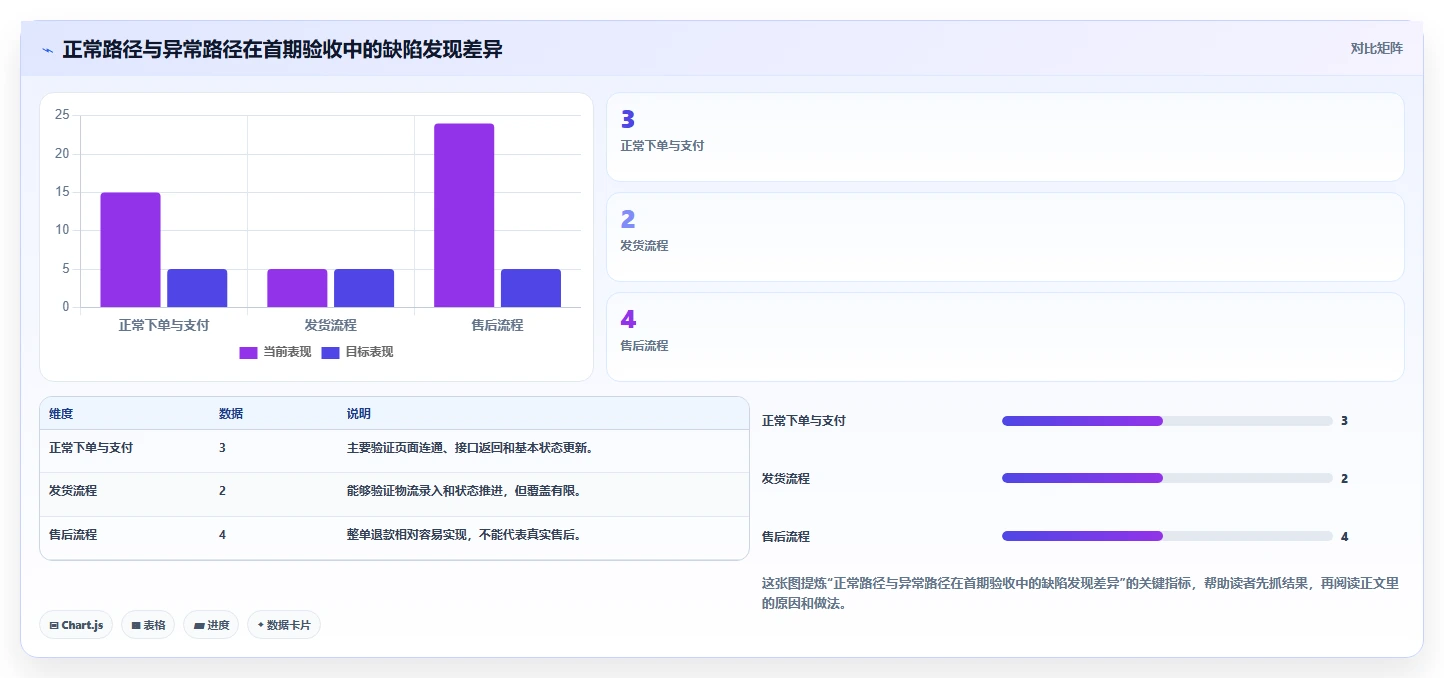Click the panel title 正常路径与异常路径在首期验收中的缺陷发现差异

282,49
